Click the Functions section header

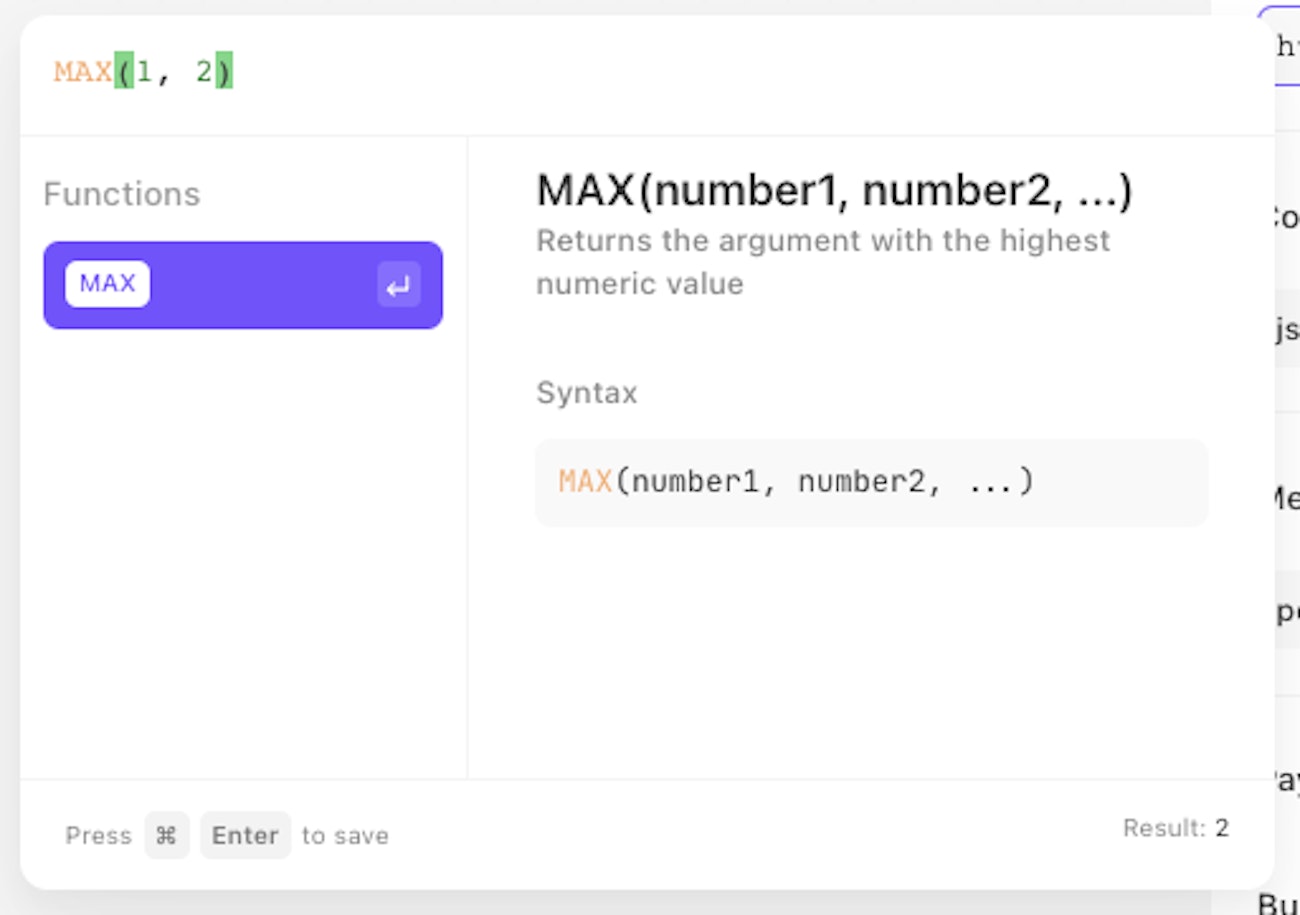click(x=122, y=194)
